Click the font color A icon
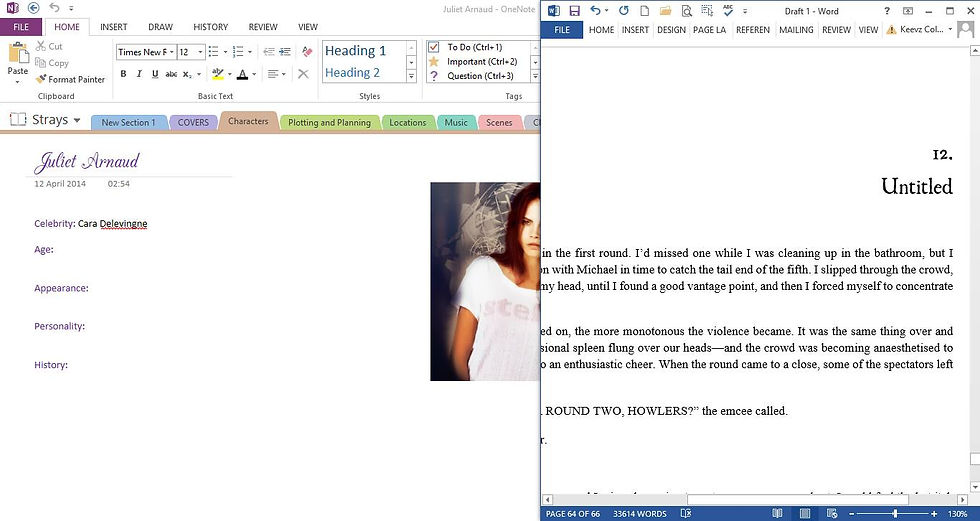 pos(242,74)
